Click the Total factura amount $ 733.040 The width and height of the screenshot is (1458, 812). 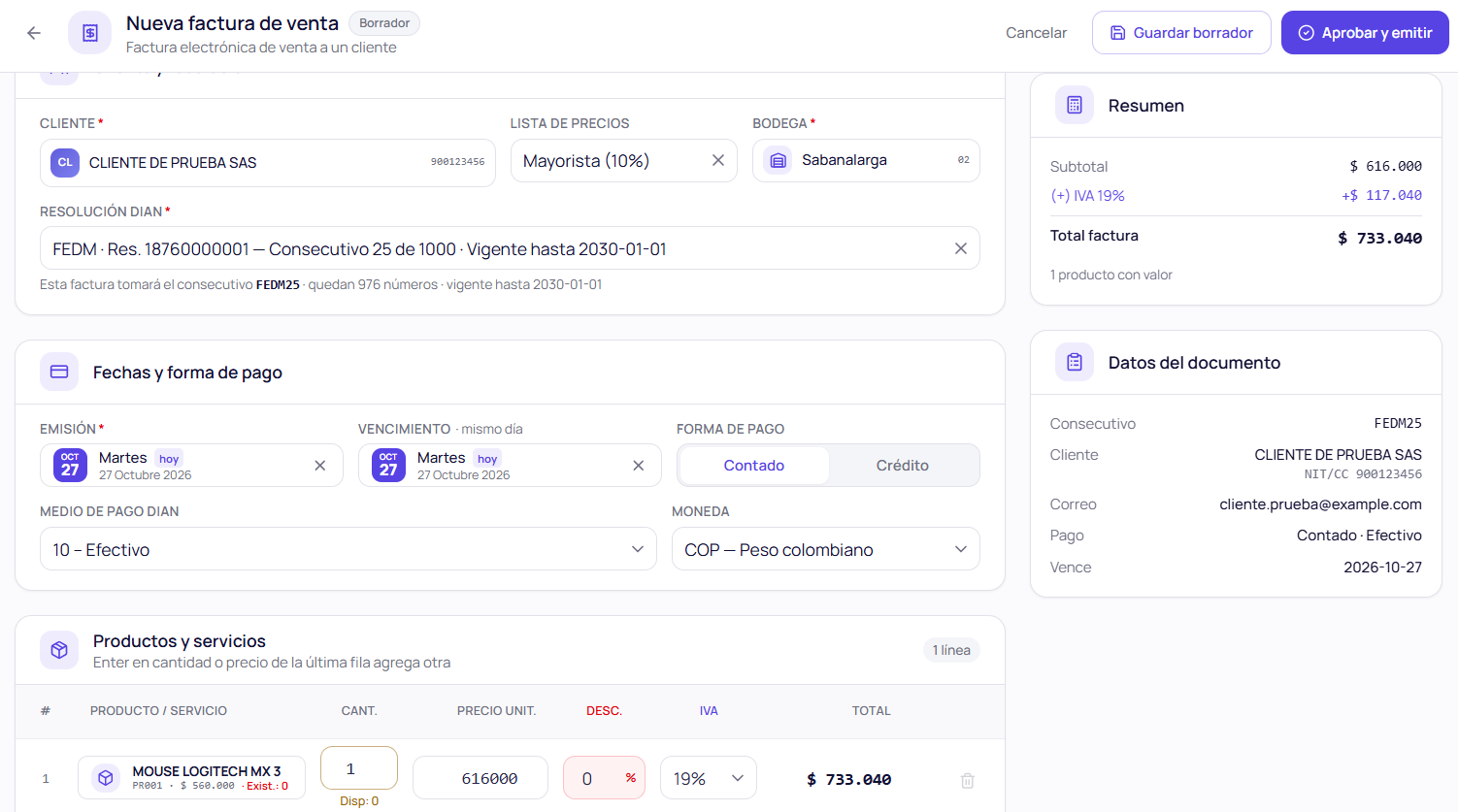click(1379, 238)
